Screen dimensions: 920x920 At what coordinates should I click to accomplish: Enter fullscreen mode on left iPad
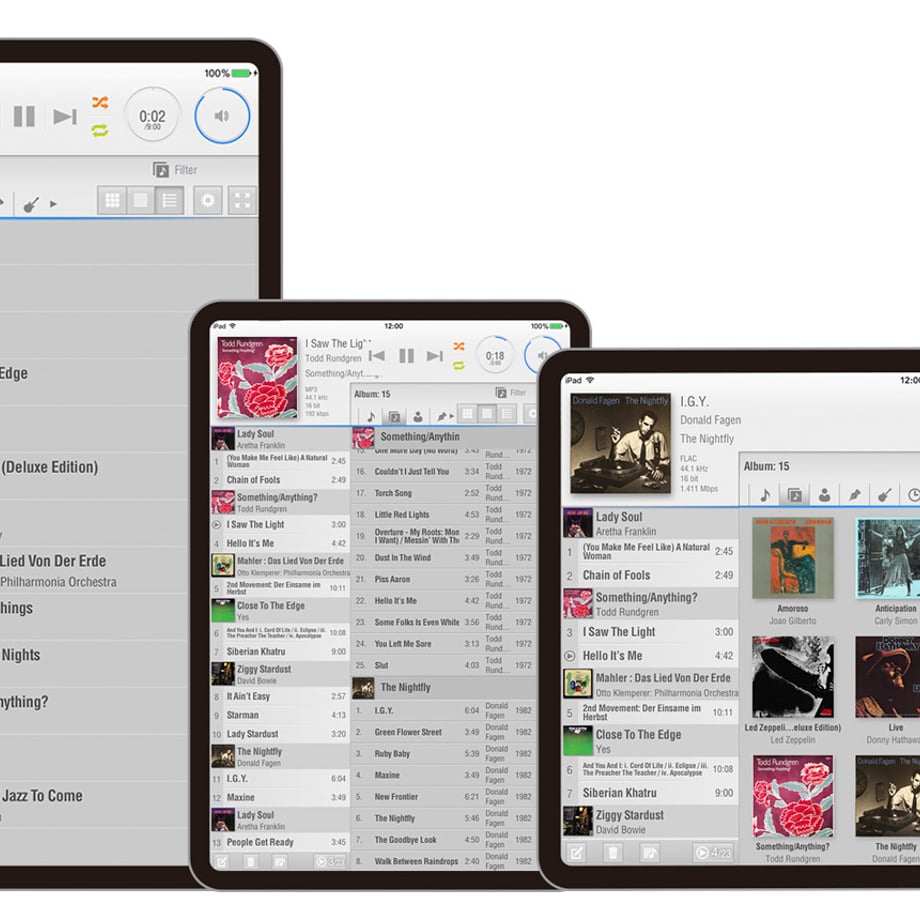242,201
